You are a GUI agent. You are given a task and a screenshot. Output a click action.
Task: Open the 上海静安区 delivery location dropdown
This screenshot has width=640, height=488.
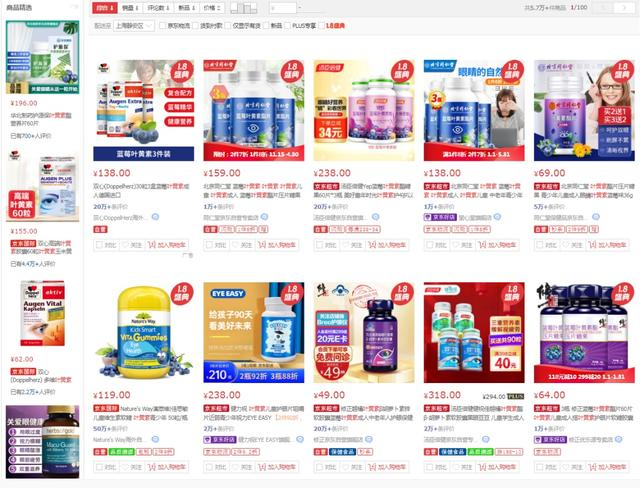click(134, 26)
